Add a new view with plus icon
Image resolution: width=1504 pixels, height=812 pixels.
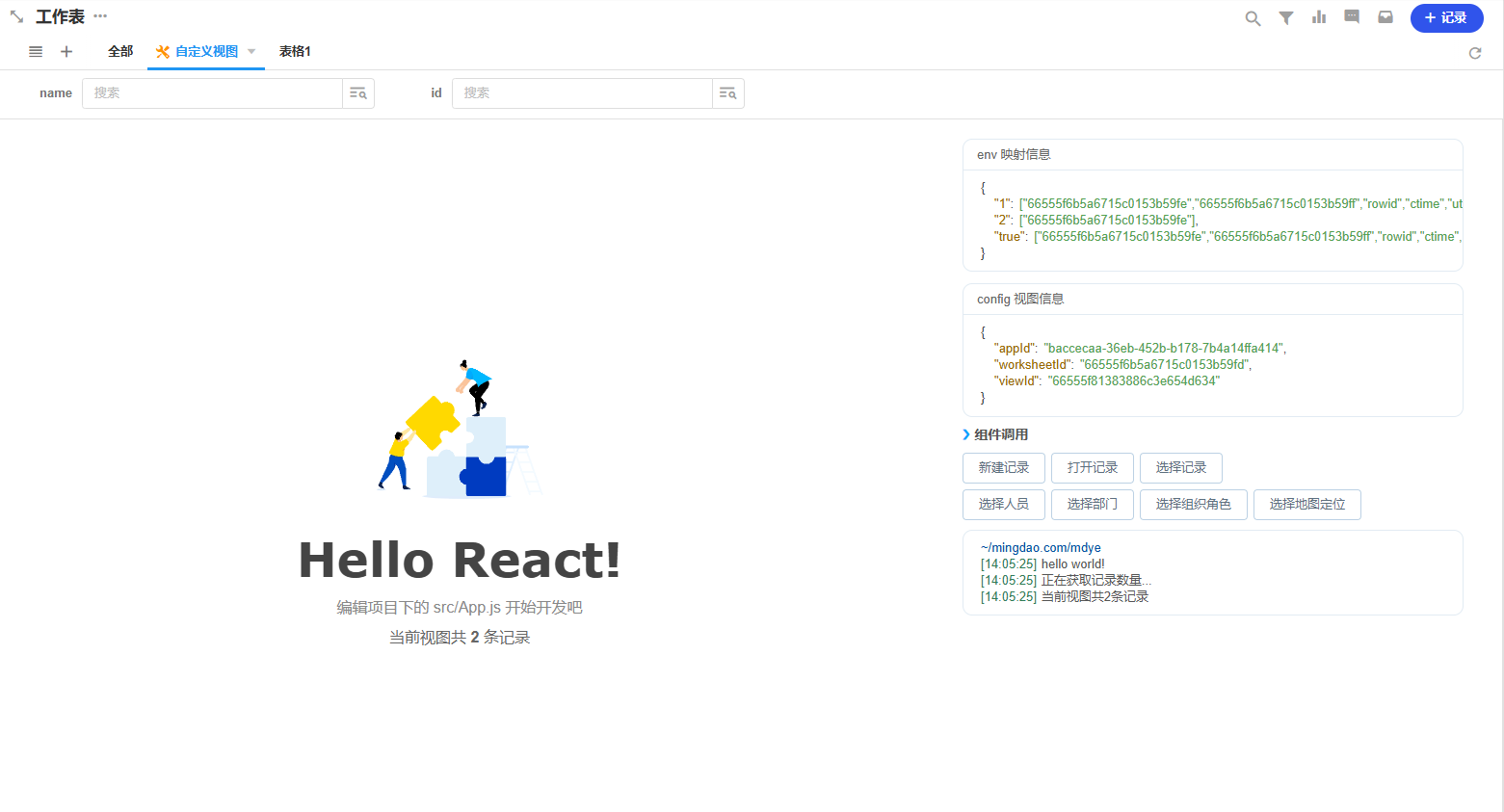(66, 52)
